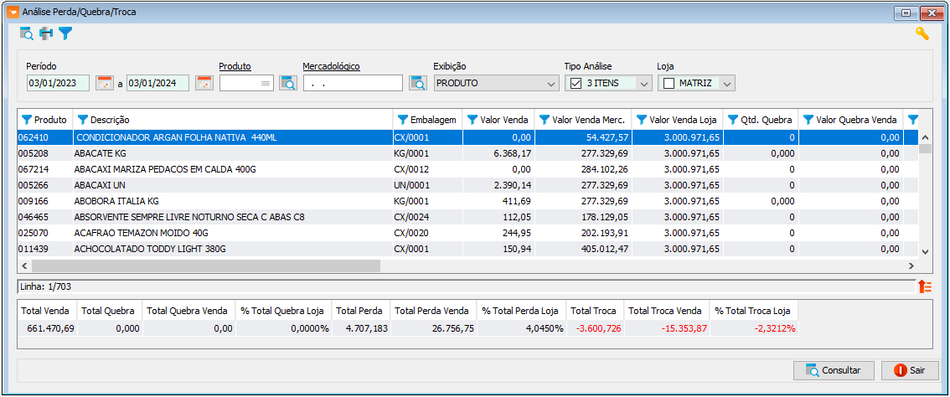Open calendar picker for end date 03/01/2024

coord(204,83)
